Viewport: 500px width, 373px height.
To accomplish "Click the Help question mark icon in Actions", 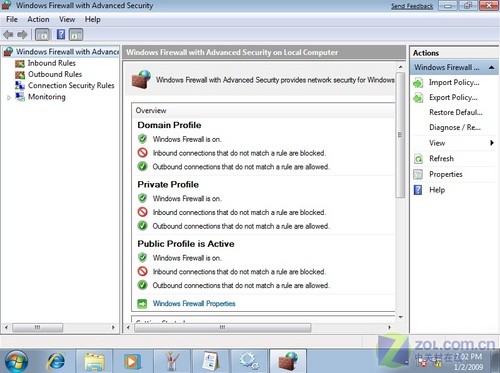I will click(418, 190).
